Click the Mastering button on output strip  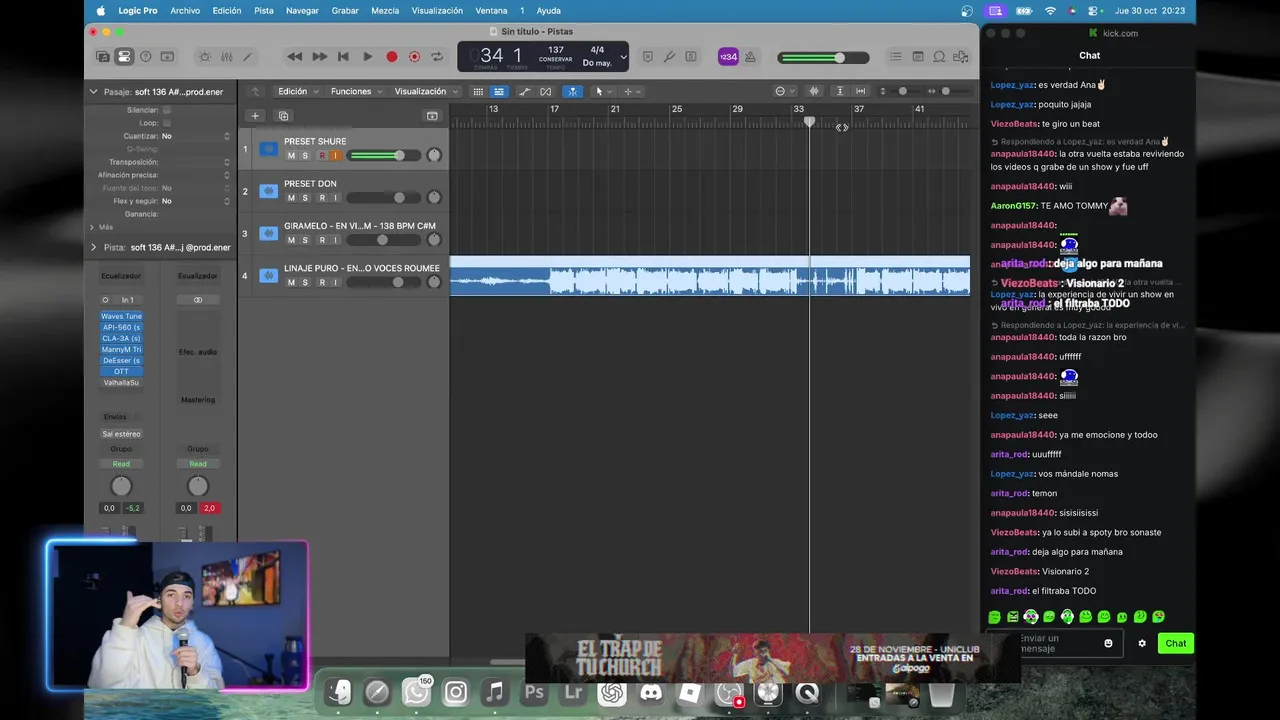pyautogui.click(x=198, y=400)
